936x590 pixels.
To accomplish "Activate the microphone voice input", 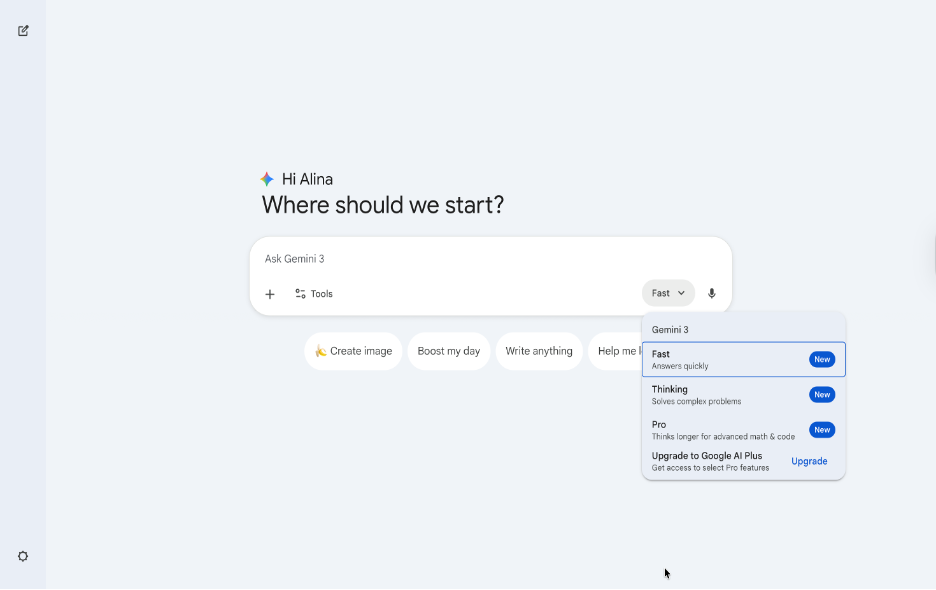I will (x=712, y=293).
